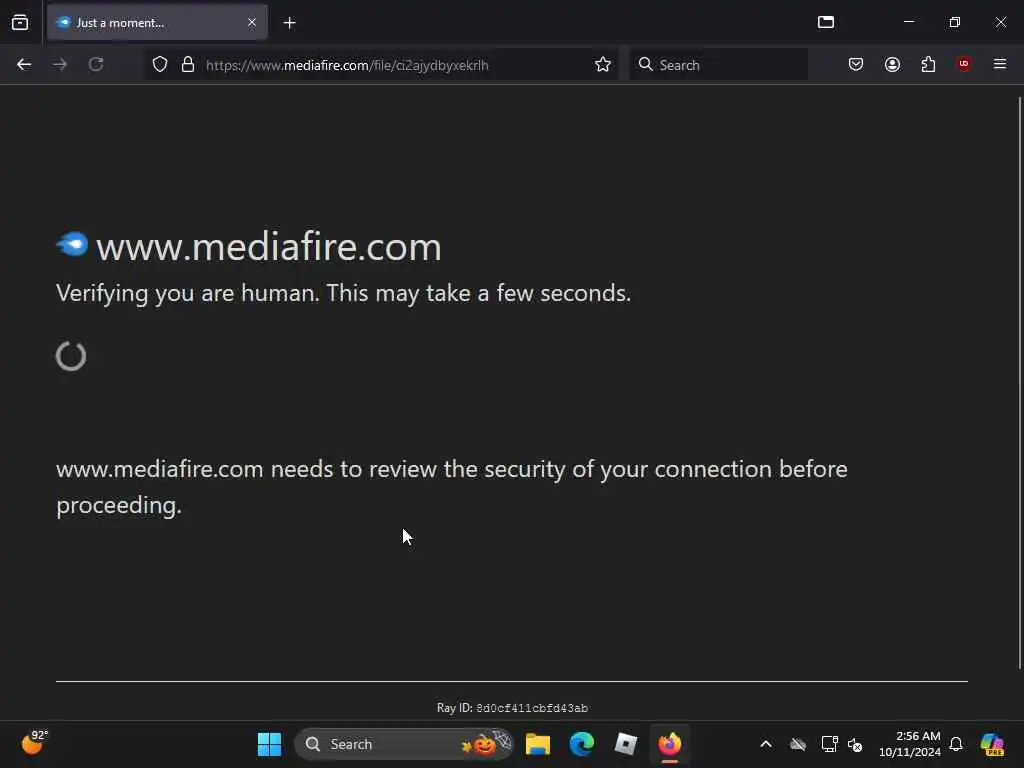
Task: Open Firefox account menu
Action: [x=892, y=64]
